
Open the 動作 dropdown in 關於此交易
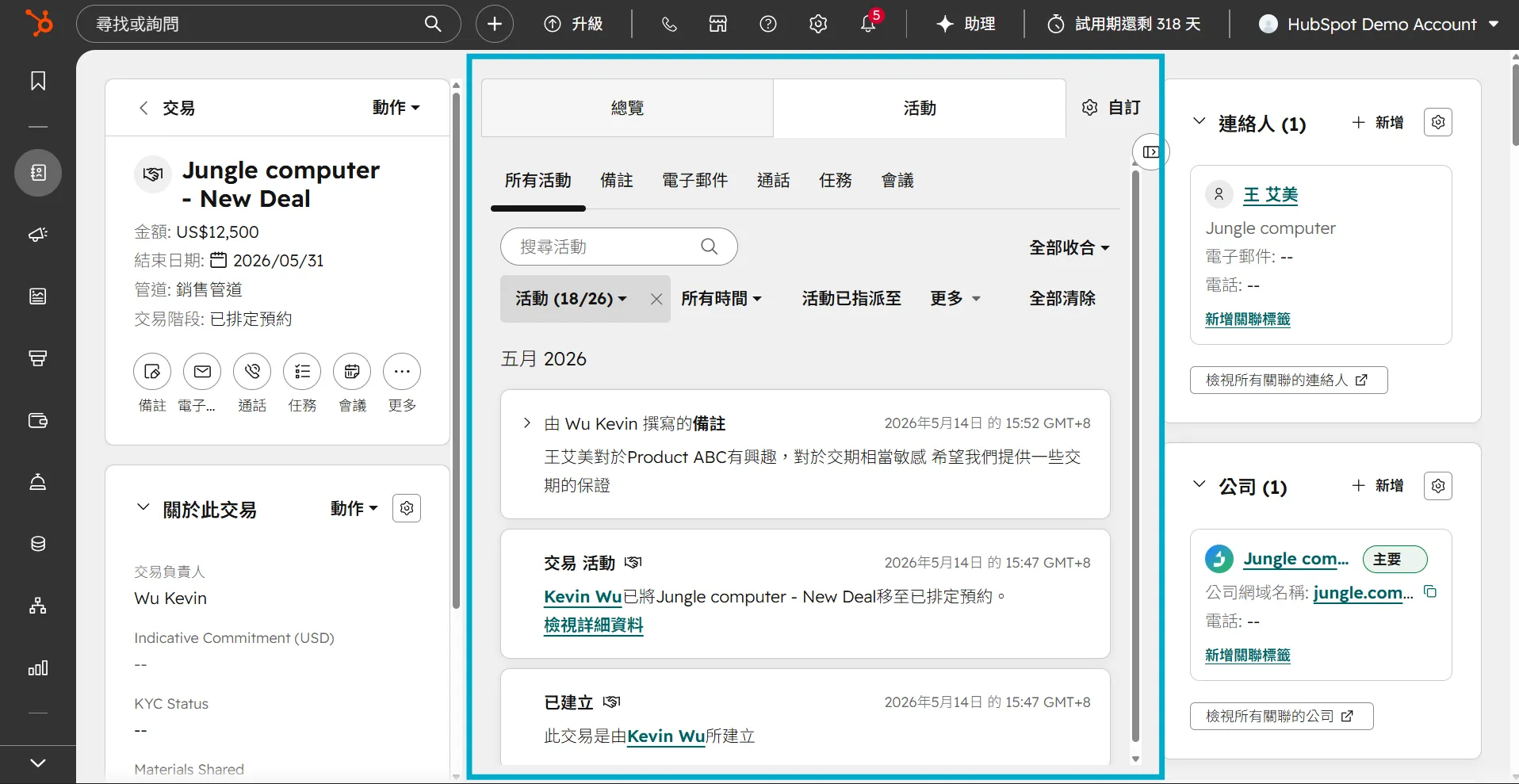click(354, 508)
